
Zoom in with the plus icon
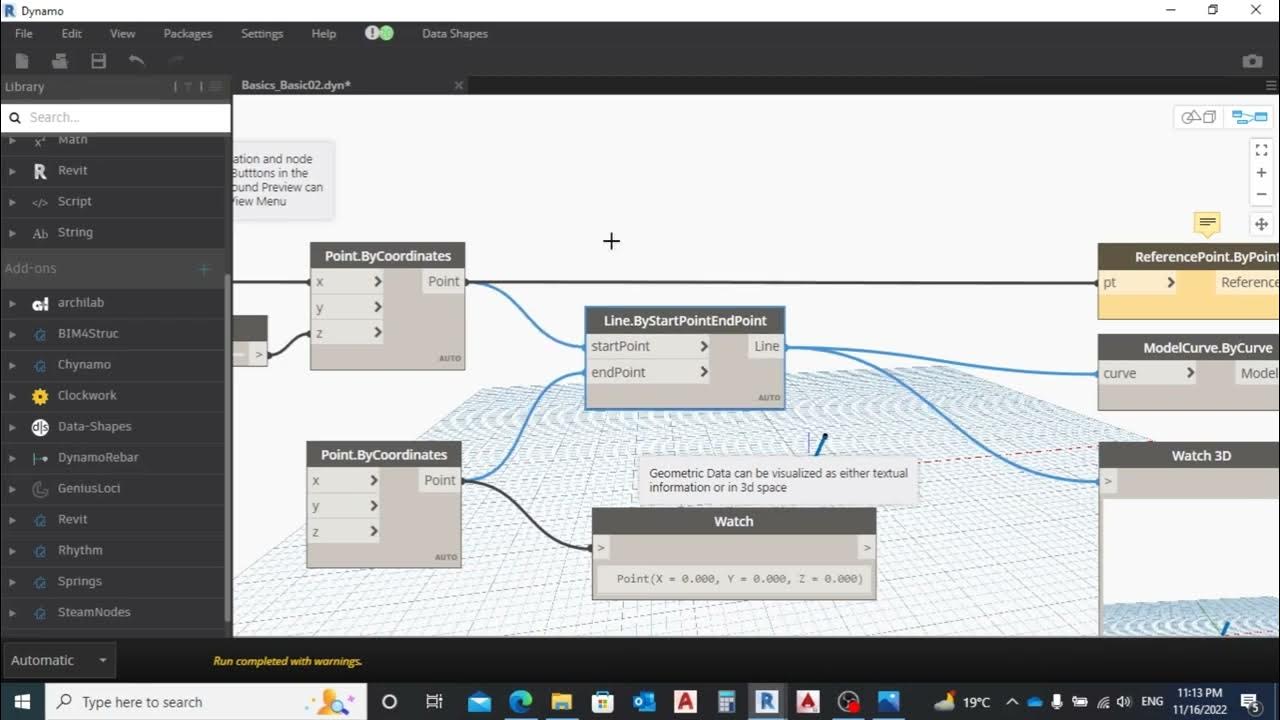pyautogui.click(x=1261, y=172)
